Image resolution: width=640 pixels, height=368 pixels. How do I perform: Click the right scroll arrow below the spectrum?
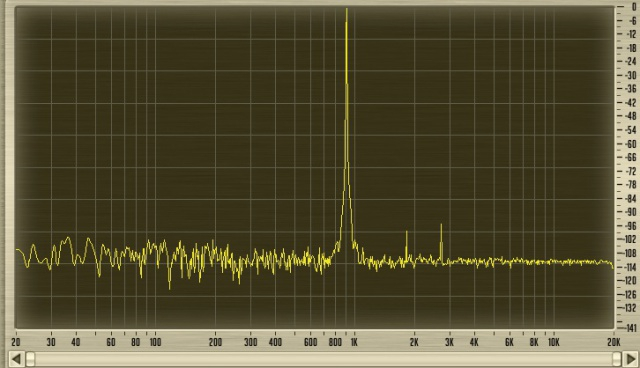630,359
